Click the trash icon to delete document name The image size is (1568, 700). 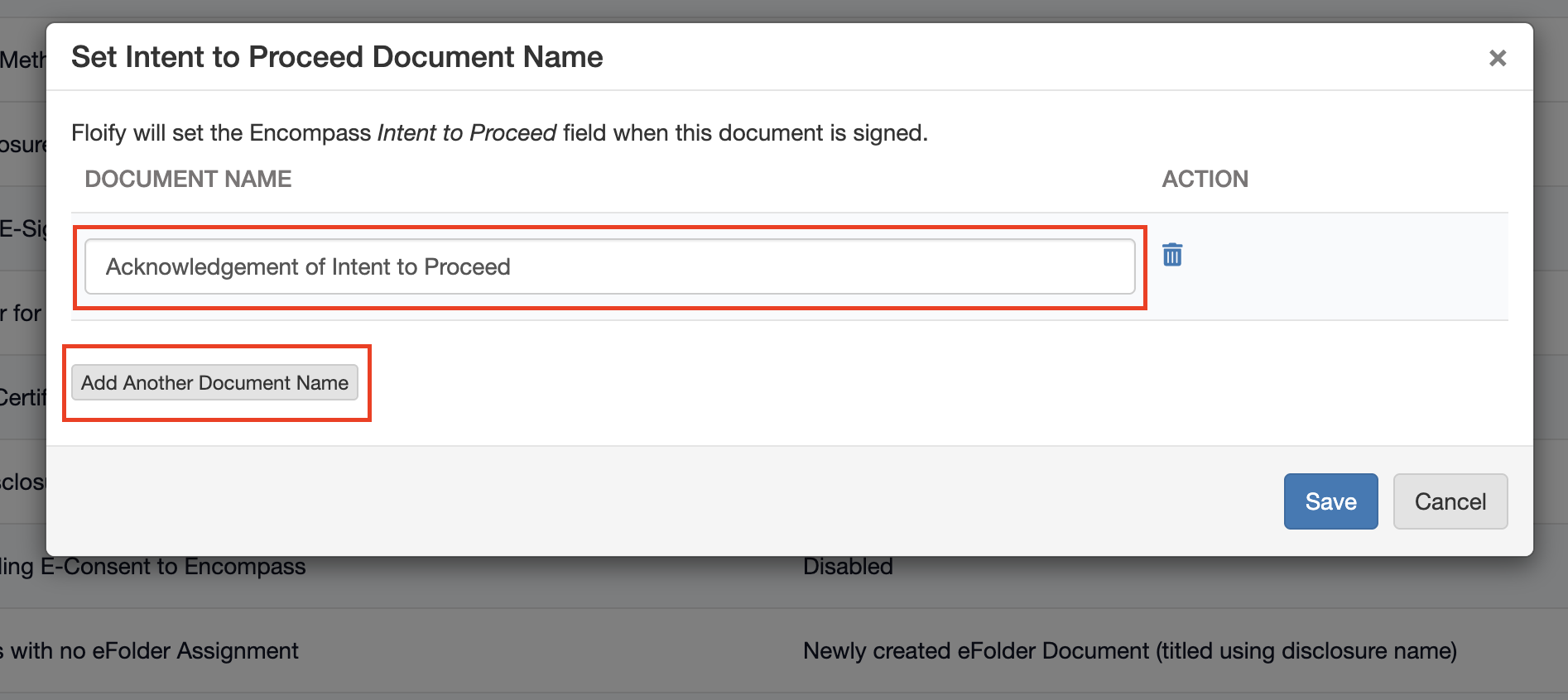click(1172, 255)
